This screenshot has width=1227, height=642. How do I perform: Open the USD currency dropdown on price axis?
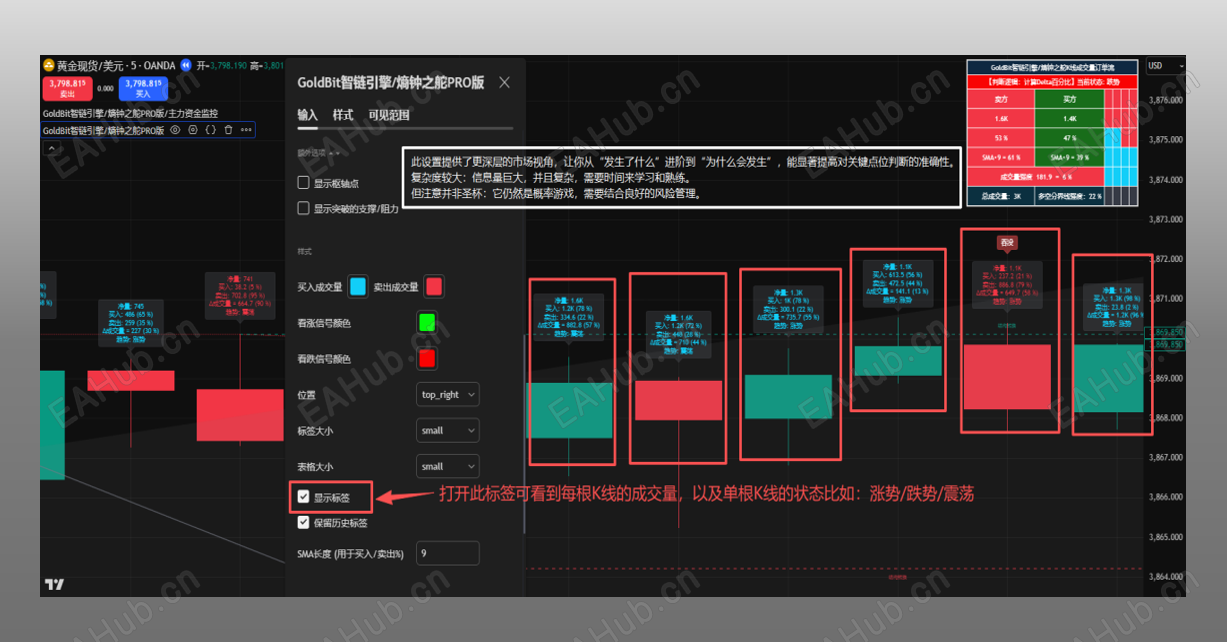click(x=1165, y=66)
